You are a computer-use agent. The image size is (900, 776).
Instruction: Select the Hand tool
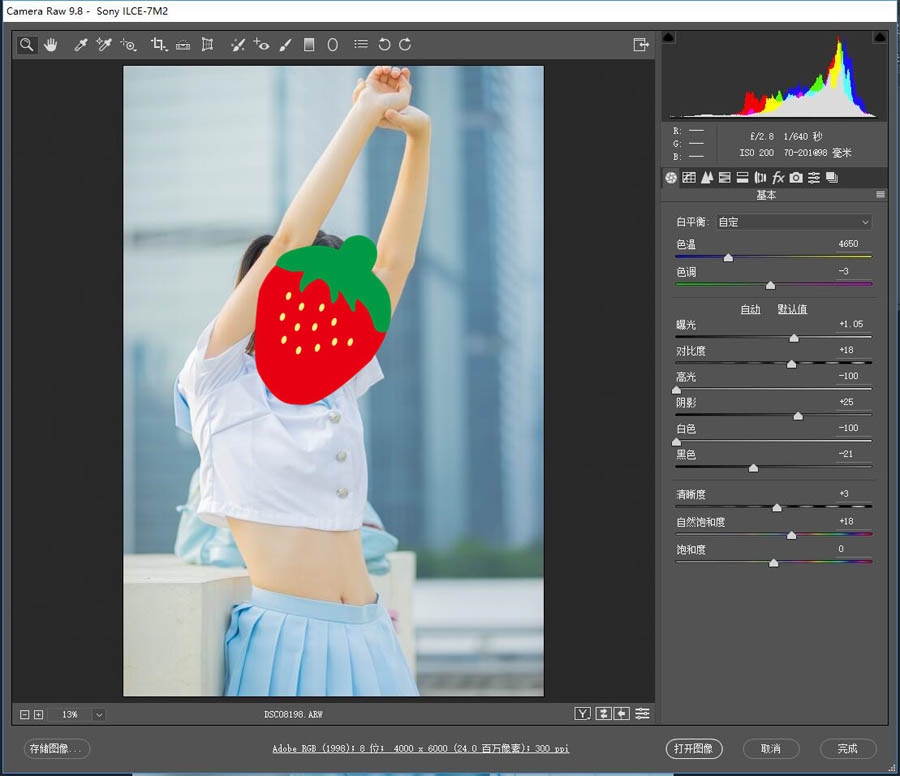(50, 45)
